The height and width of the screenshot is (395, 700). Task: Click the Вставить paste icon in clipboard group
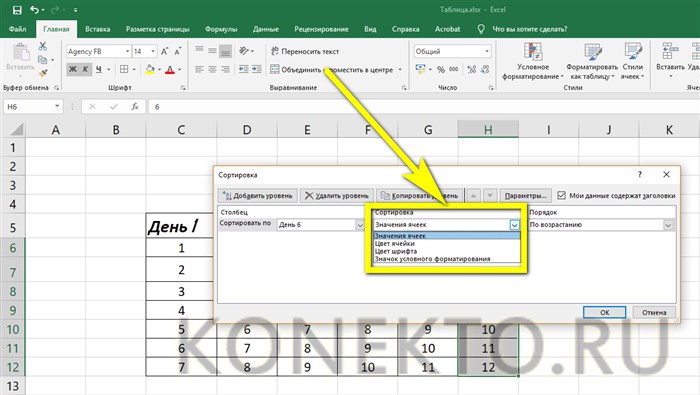[21, 52]
